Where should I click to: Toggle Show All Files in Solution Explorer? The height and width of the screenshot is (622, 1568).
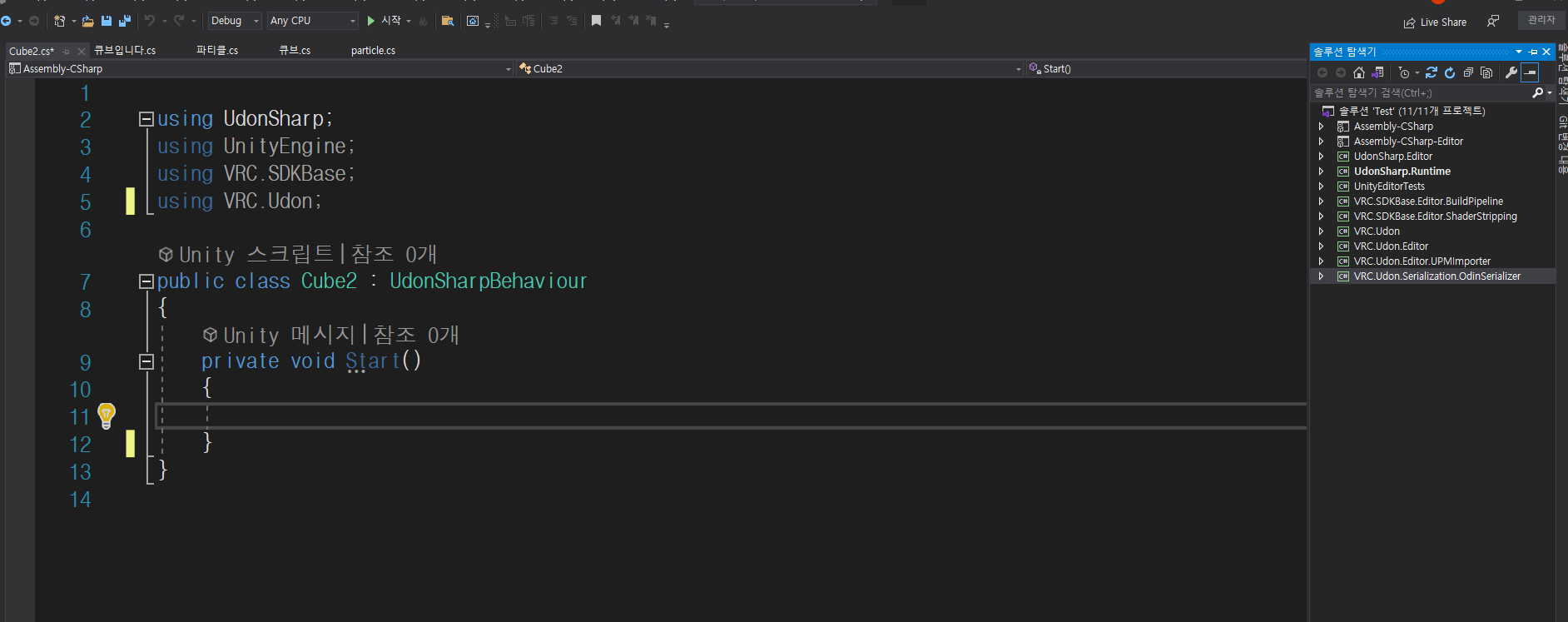[x=1486, y=72]
